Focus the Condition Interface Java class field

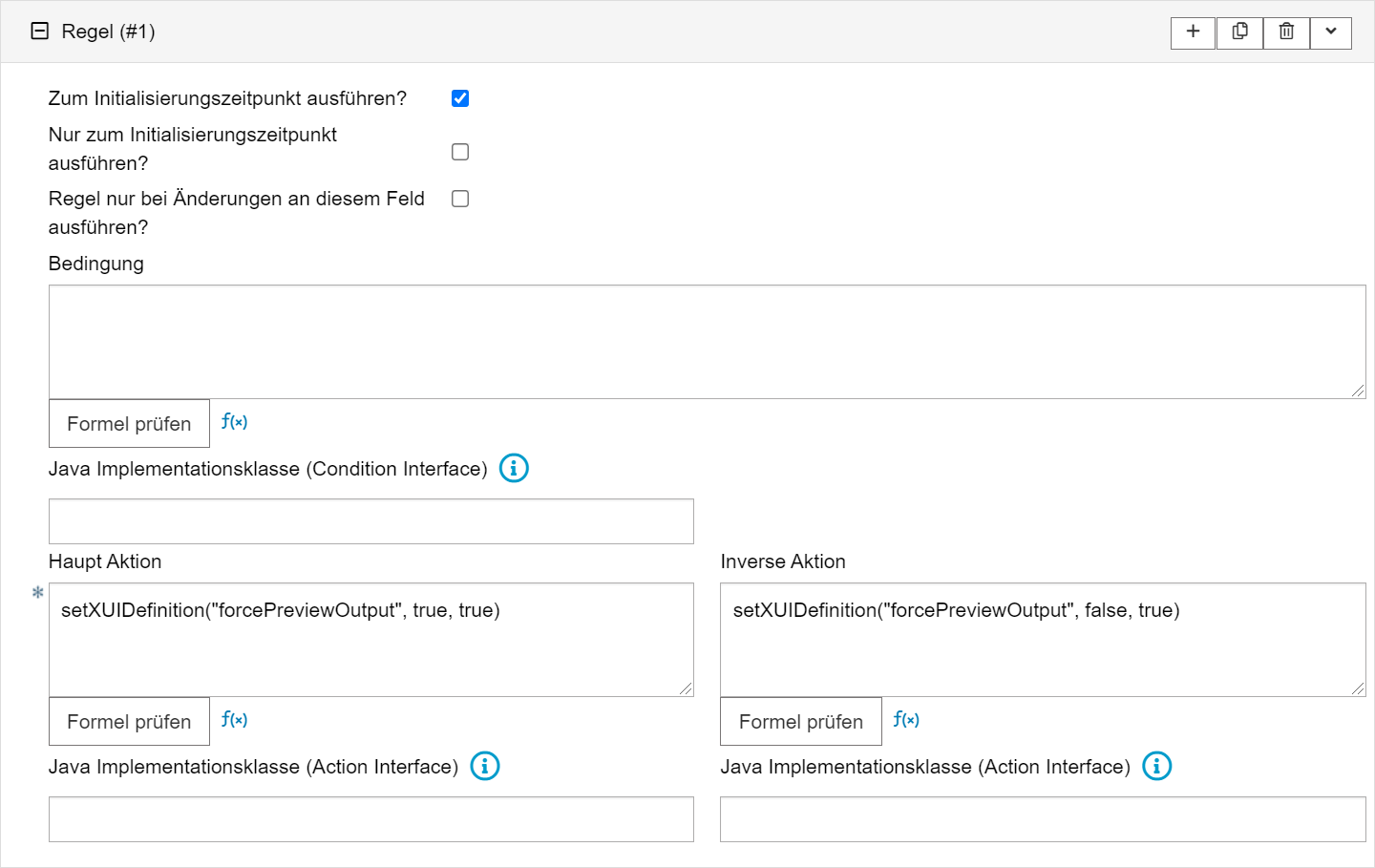tap(370, 521)
